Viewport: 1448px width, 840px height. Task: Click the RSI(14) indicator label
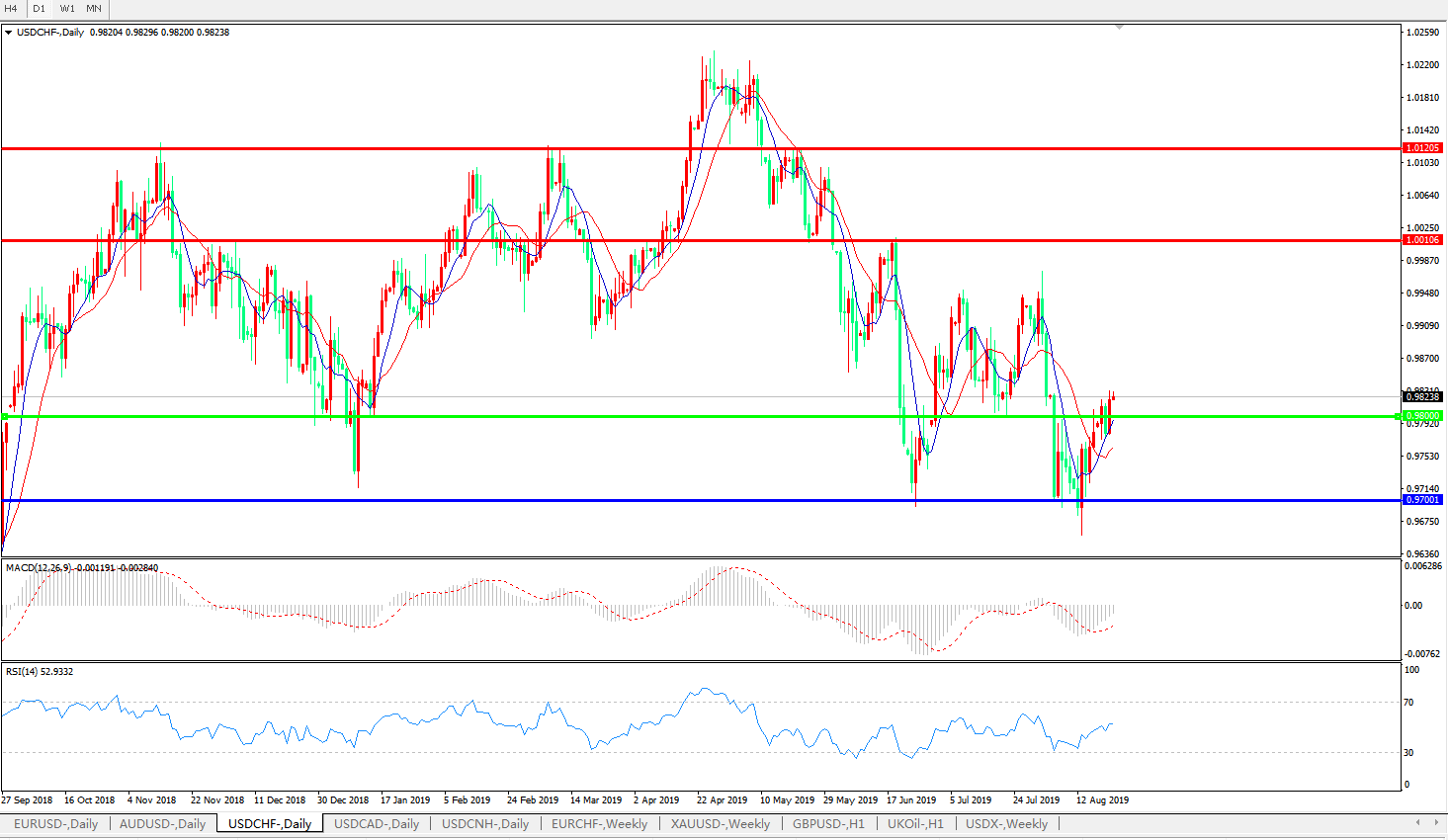22,672
